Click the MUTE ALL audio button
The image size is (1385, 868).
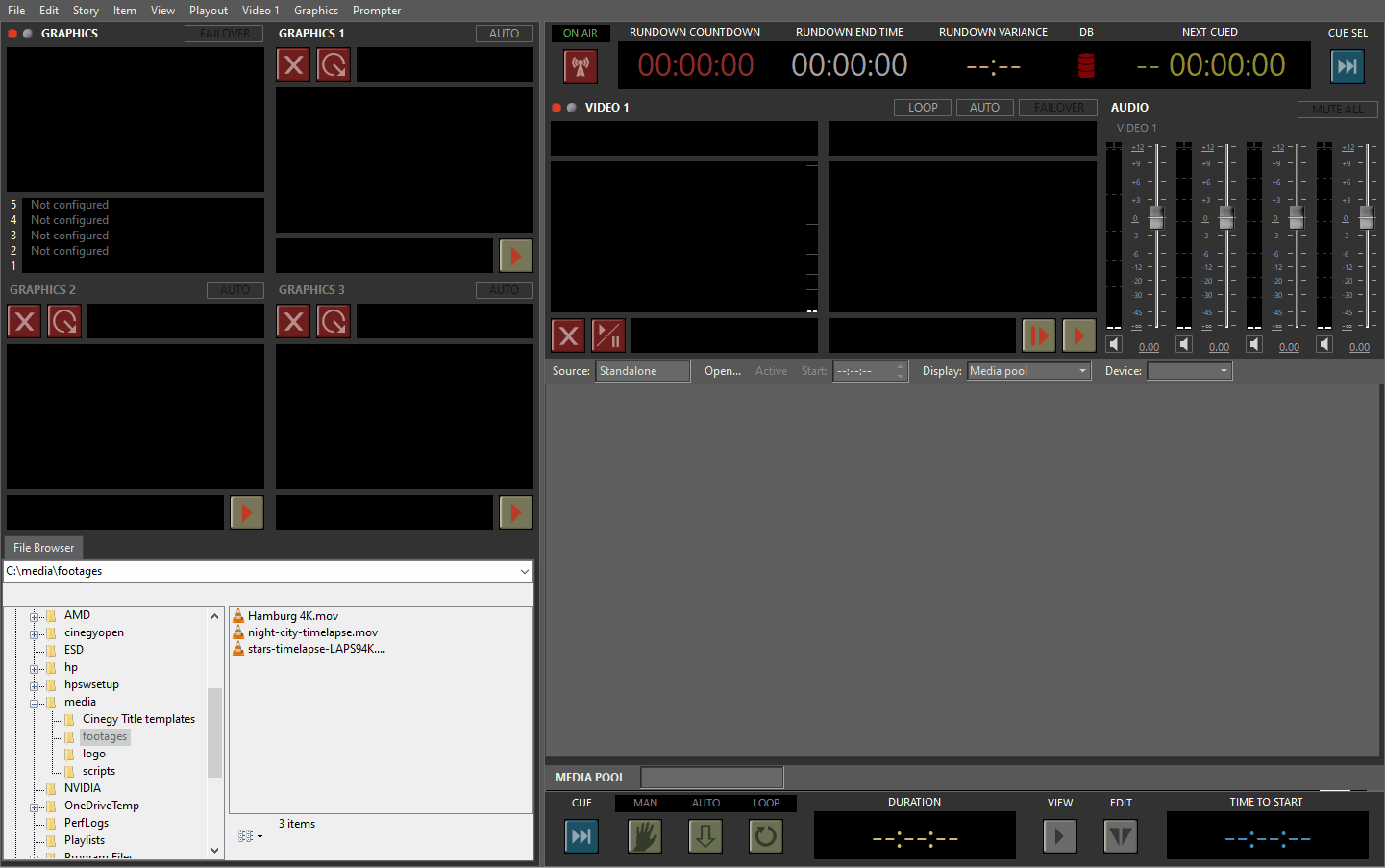1337,110
